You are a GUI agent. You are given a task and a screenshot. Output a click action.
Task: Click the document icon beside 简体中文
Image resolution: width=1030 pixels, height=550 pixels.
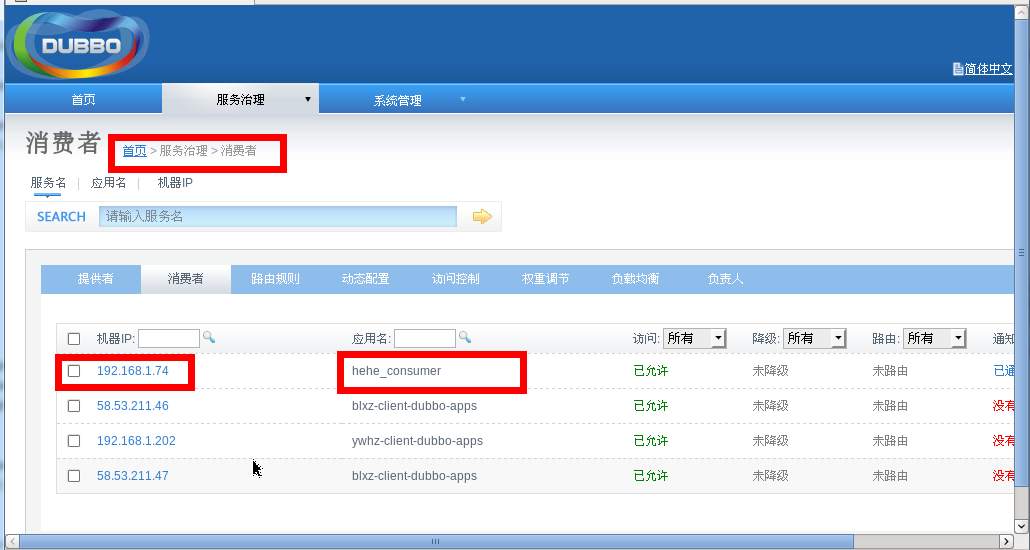tap(958, 68)
